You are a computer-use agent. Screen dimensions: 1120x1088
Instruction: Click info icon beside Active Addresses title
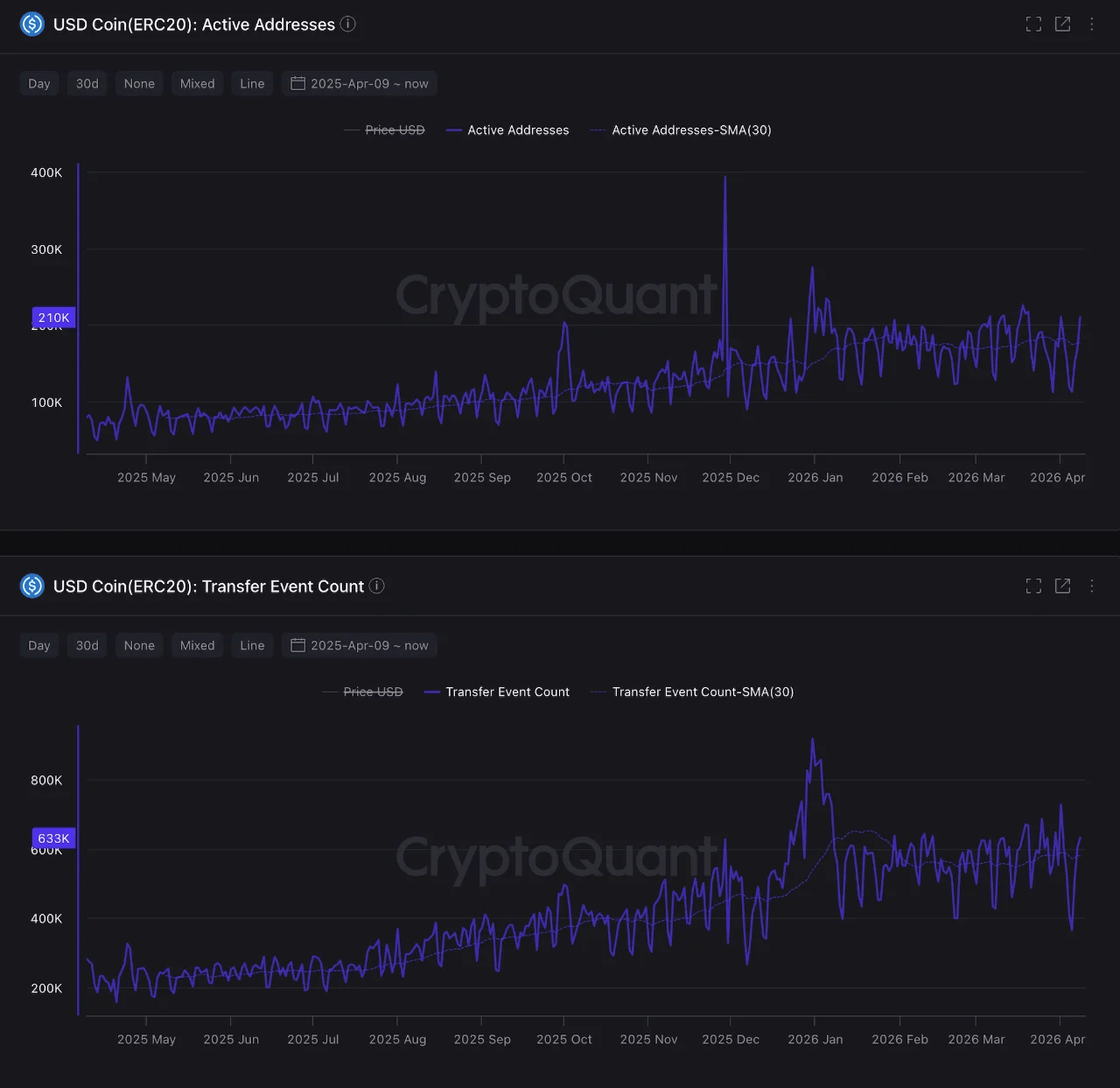pos(348,25)
